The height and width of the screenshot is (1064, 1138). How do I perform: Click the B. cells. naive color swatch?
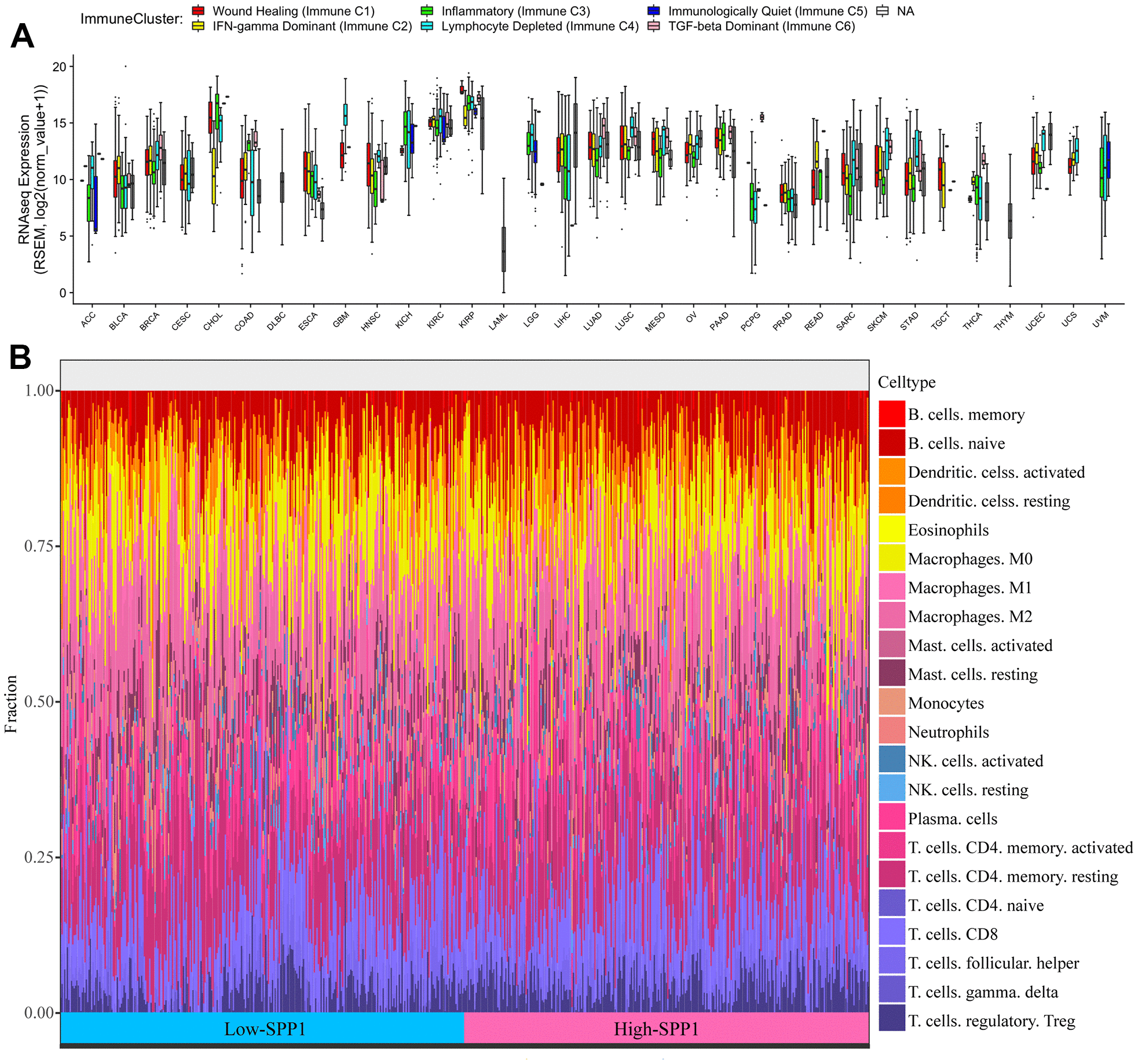click(891, 443)
